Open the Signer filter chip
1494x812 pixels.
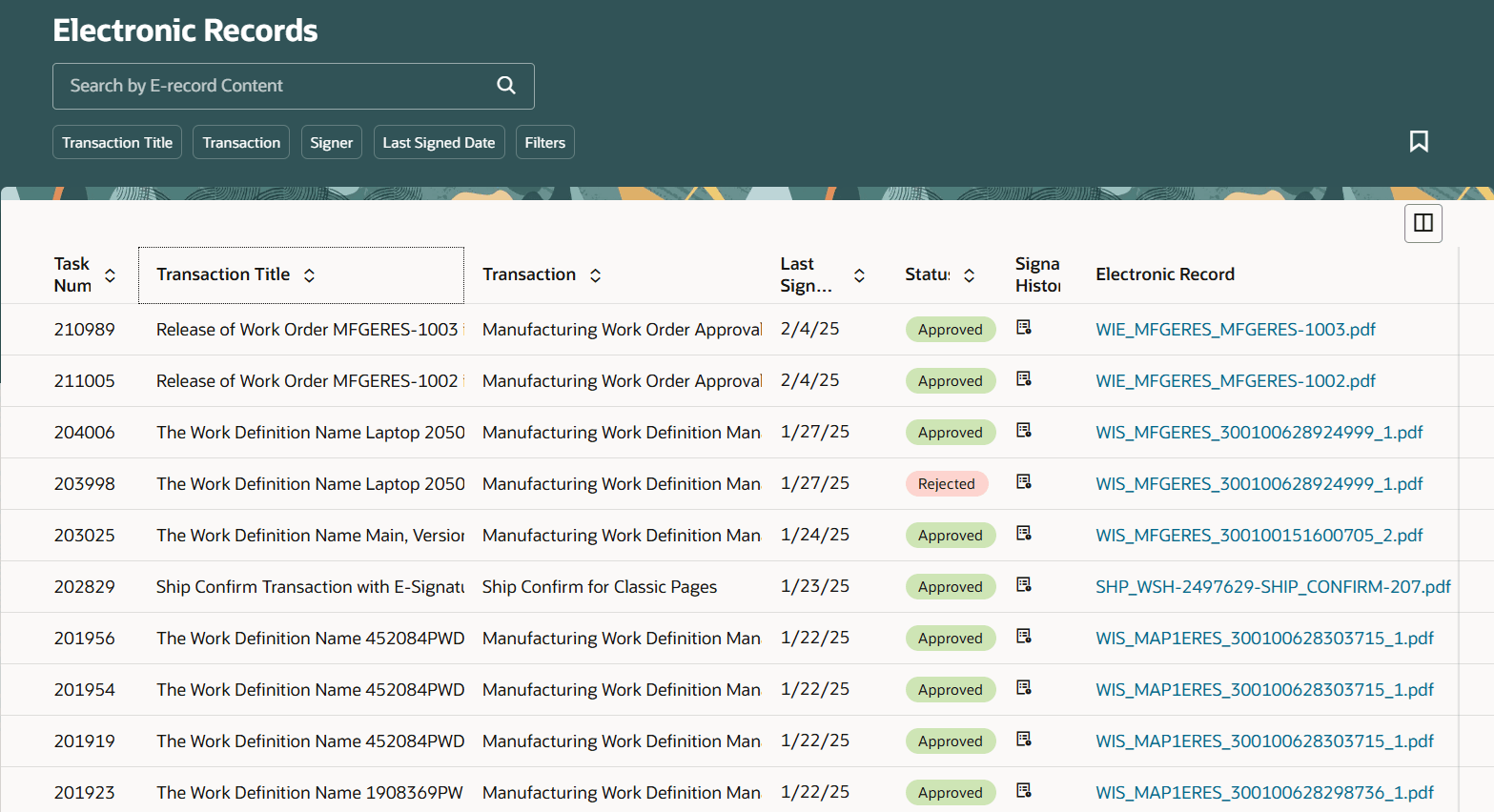[331, 141]
